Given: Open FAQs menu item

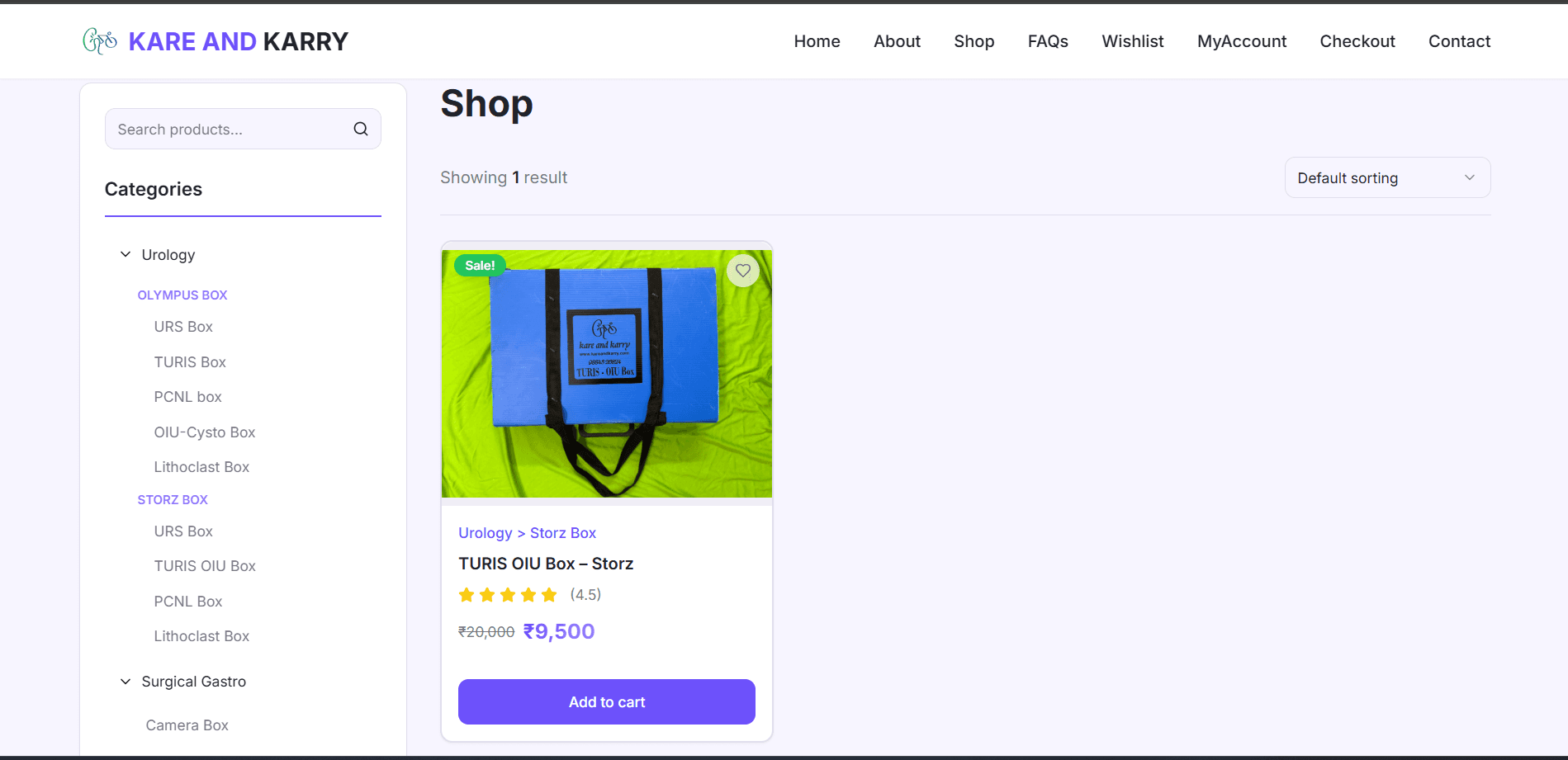Looking at the screenshot, I should coord(1048,41).
